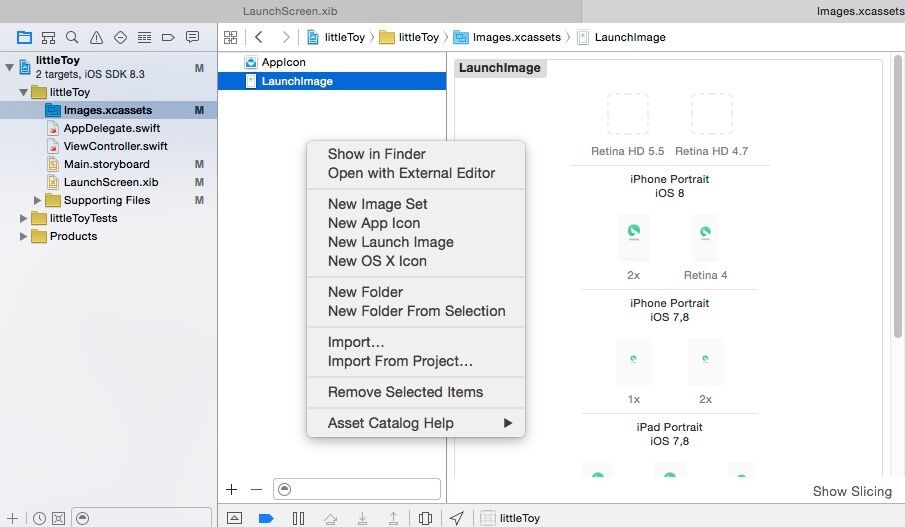Open the Report navigator speech bubble icon

coord(192,37)
